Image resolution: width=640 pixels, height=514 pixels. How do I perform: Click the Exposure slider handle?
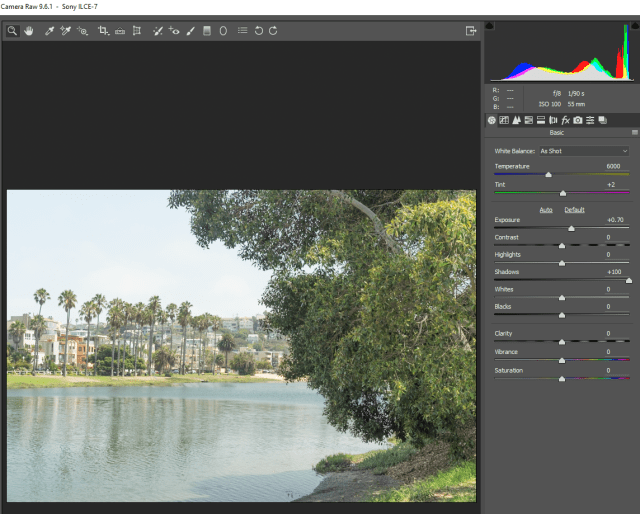coord(571,228)
